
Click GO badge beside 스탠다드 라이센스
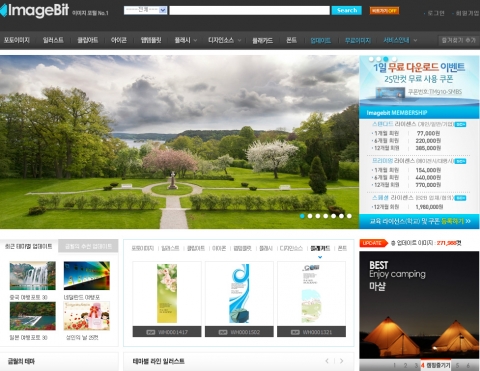[460, 124]
